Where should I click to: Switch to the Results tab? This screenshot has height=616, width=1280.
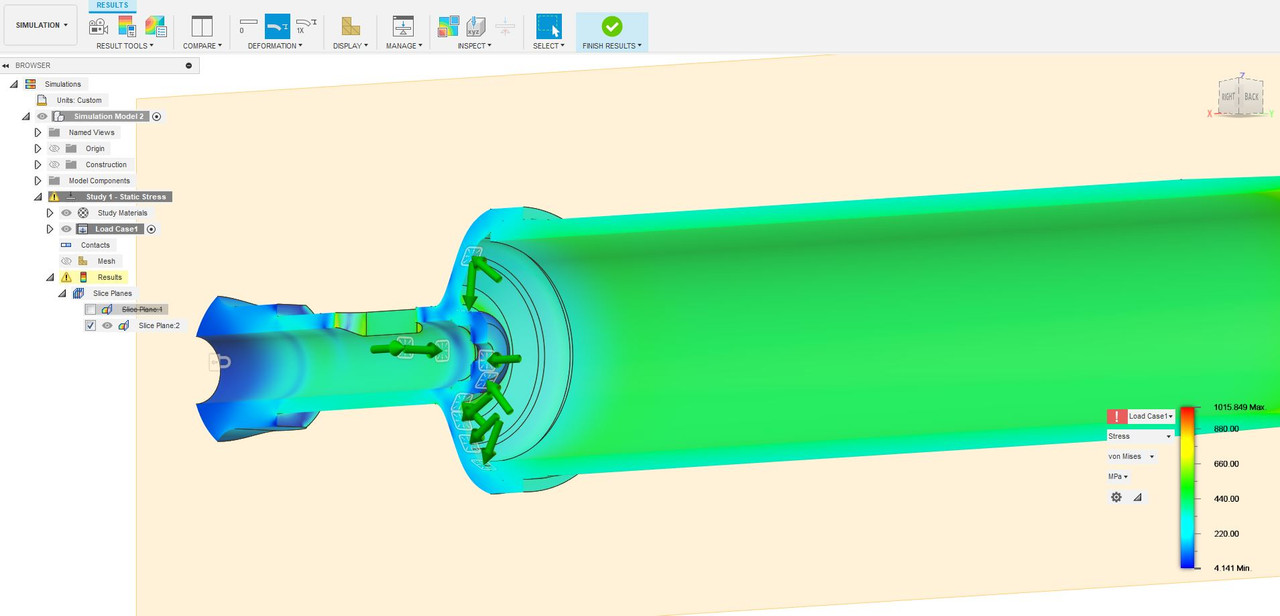pyautogui.click(x=112, y=5)
